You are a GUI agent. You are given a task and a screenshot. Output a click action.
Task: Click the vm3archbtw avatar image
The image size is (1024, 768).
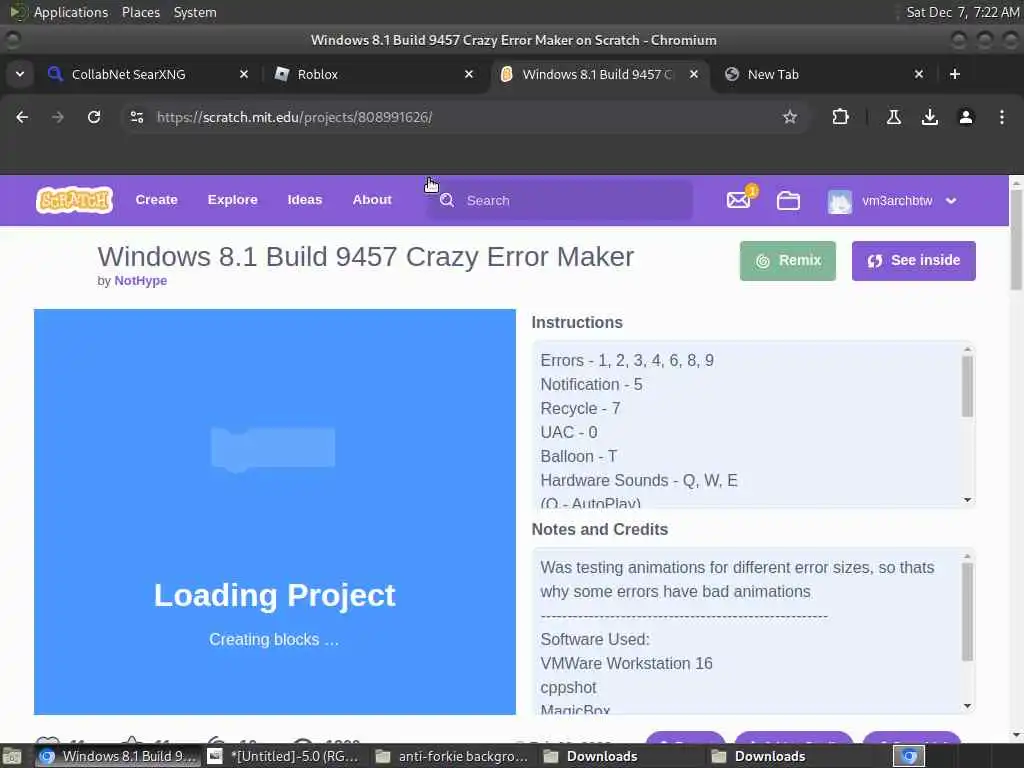click(x=840, y=201)
